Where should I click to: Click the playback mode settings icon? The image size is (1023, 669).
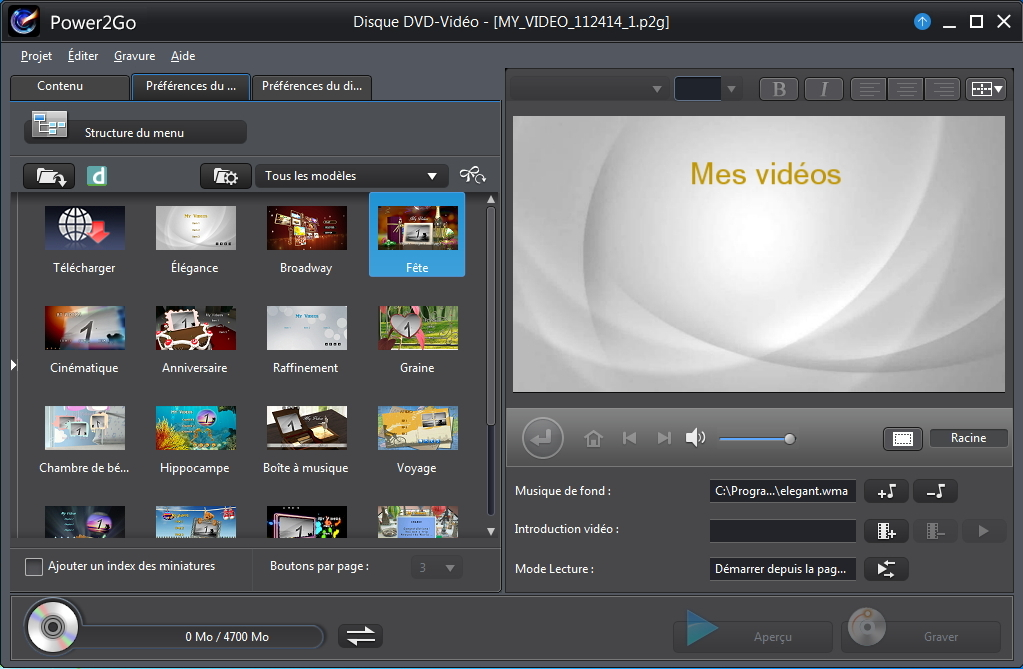pos(886,569)
